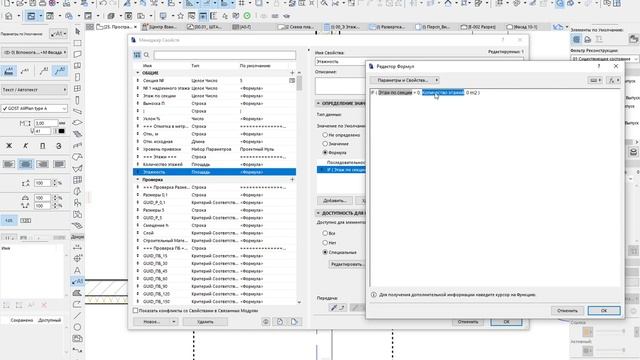
Task: Select the Специальные availability radio button
Action: 325,252
